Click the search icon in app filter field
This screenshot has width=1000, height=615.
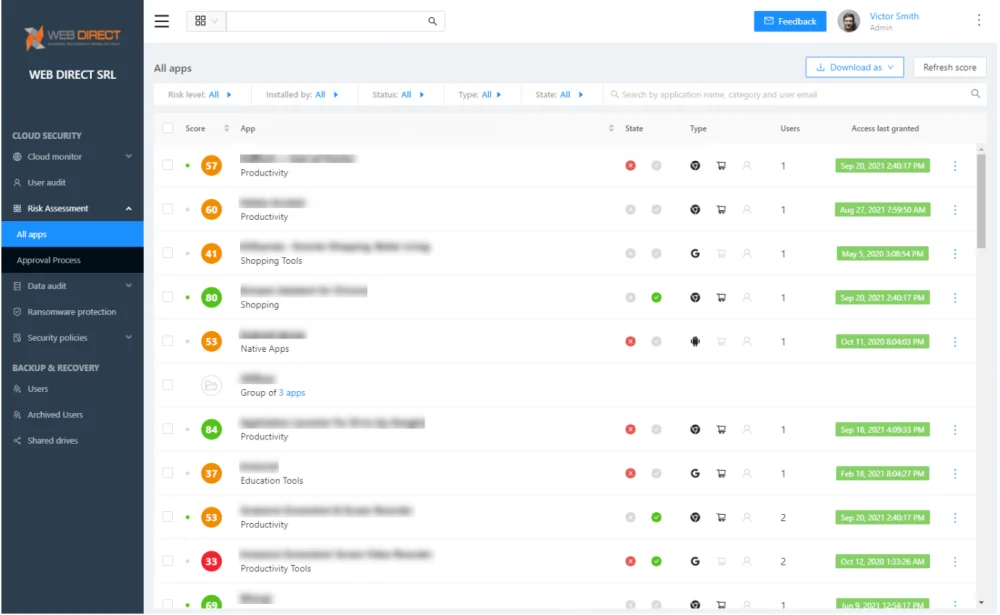(975, 94)
